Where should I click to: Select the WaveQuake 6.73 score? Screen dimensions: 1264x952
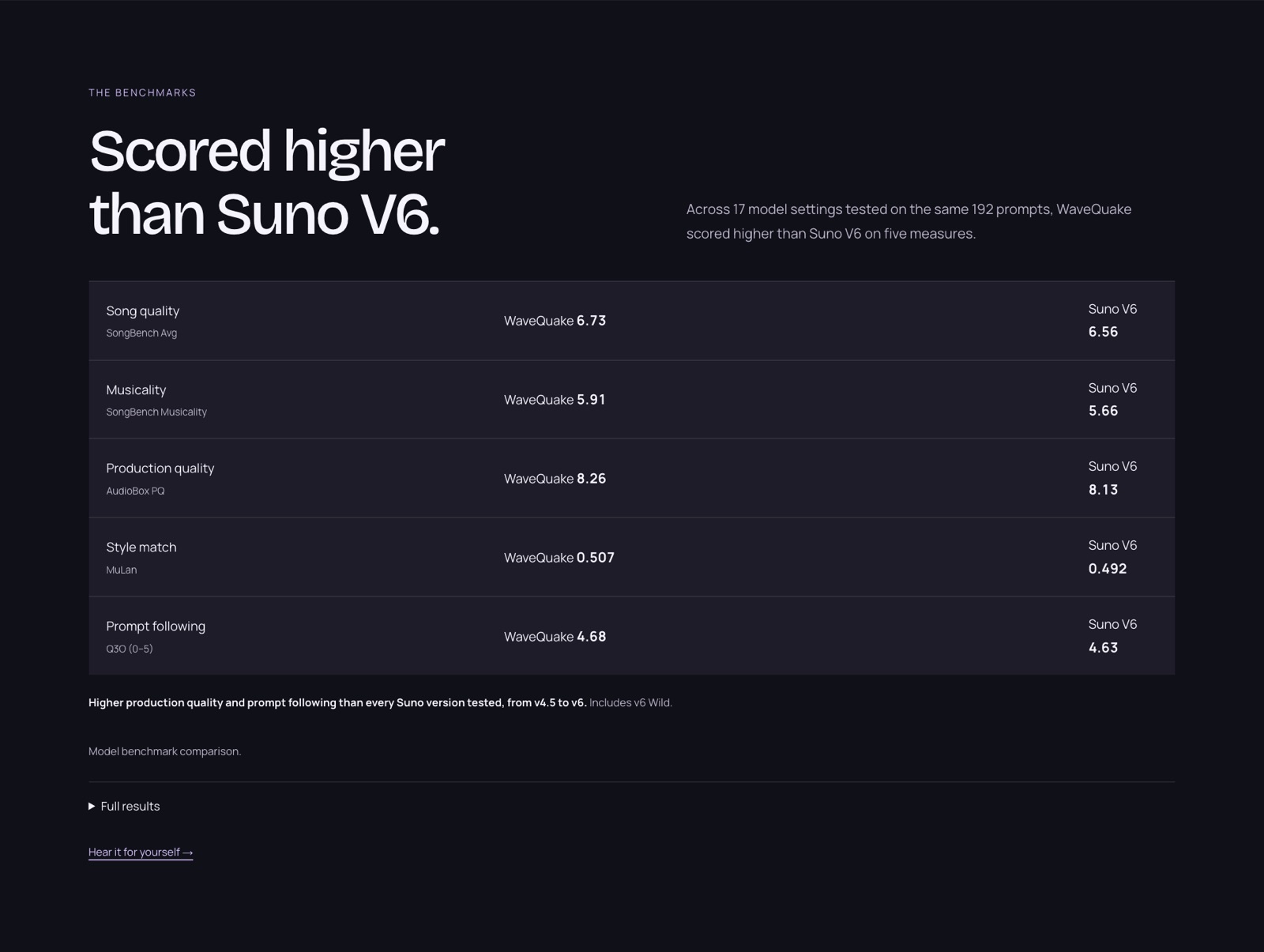555,320
